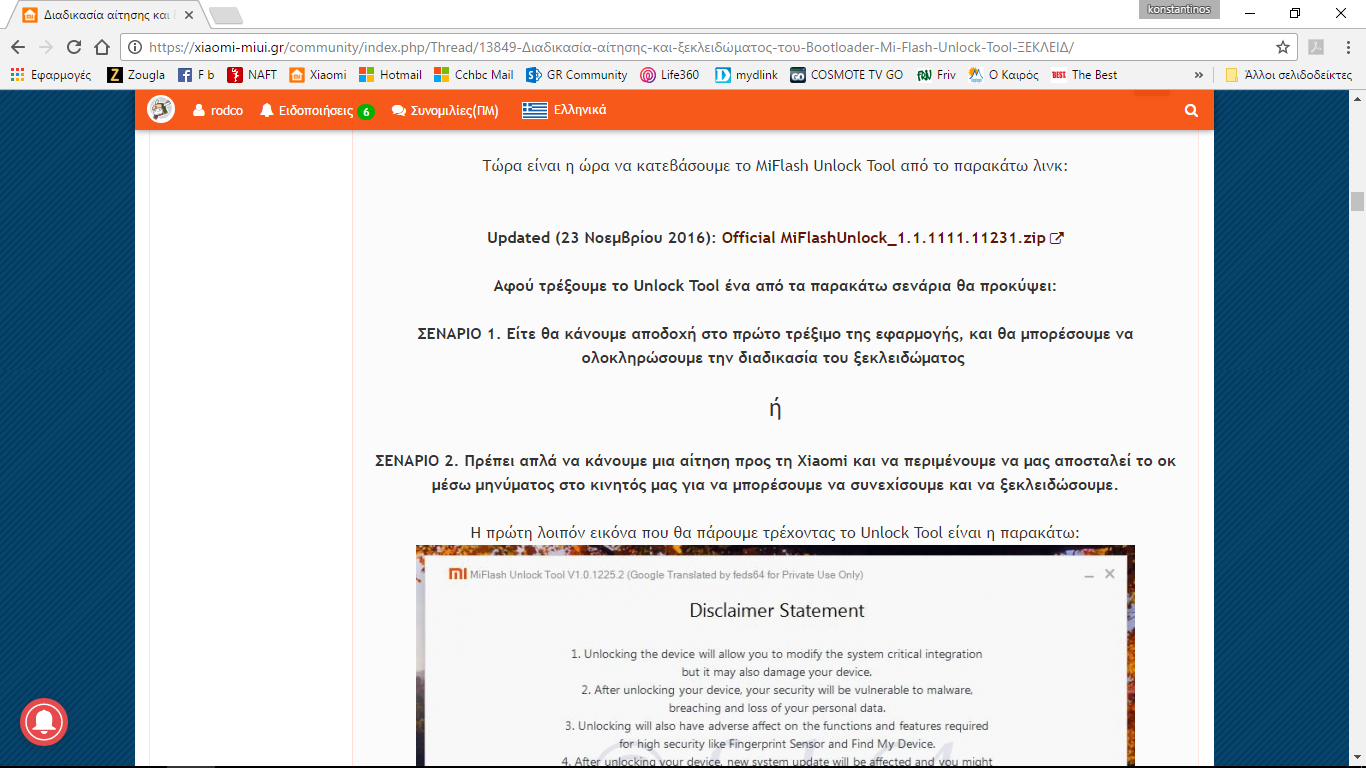Click the user avatar in forum header
Image resolution: width=1366 pixels, height=768 pixels.
[x=161, y=110]
